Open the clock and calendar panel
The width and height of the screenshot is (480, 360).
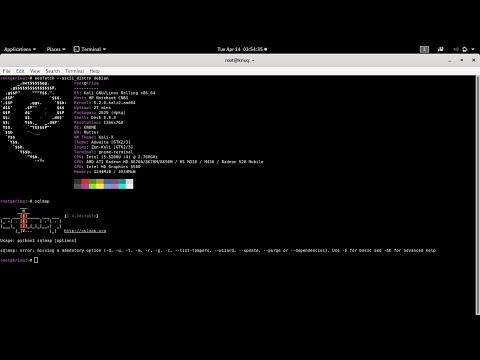(x=242, y=49)
